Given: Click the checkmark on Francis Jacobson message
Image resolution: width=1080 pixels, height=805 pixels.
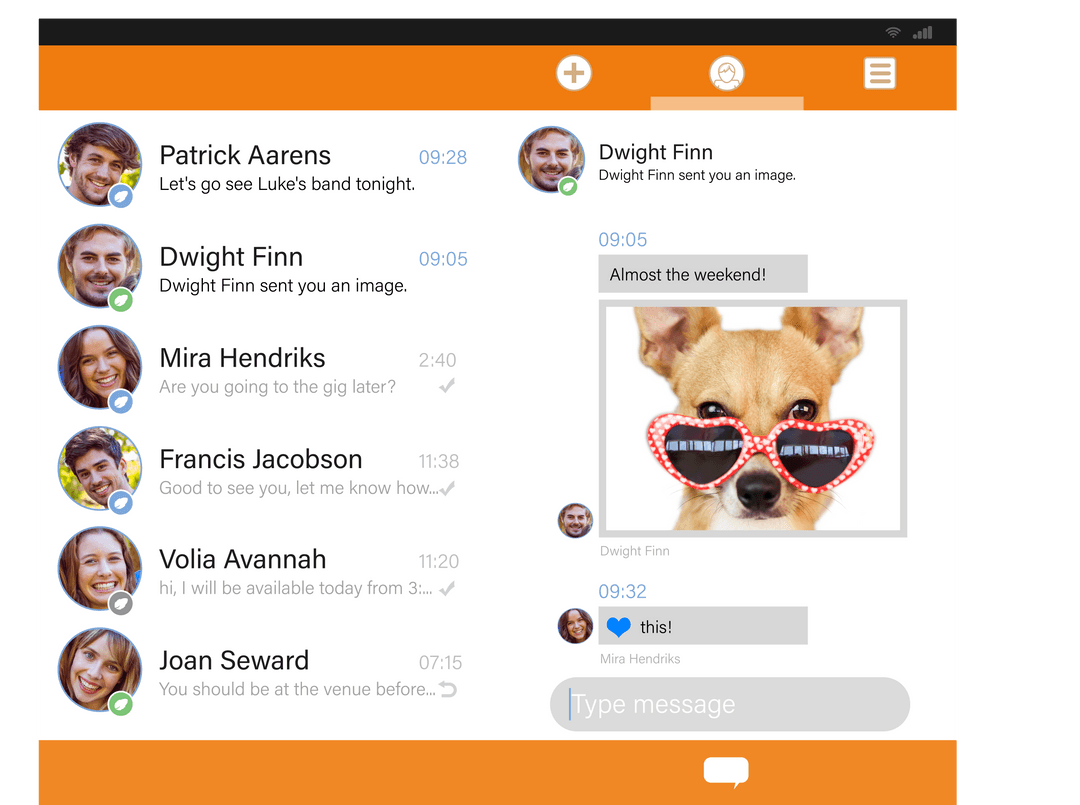Looking at the screenshot, I should tap(447, 488).
